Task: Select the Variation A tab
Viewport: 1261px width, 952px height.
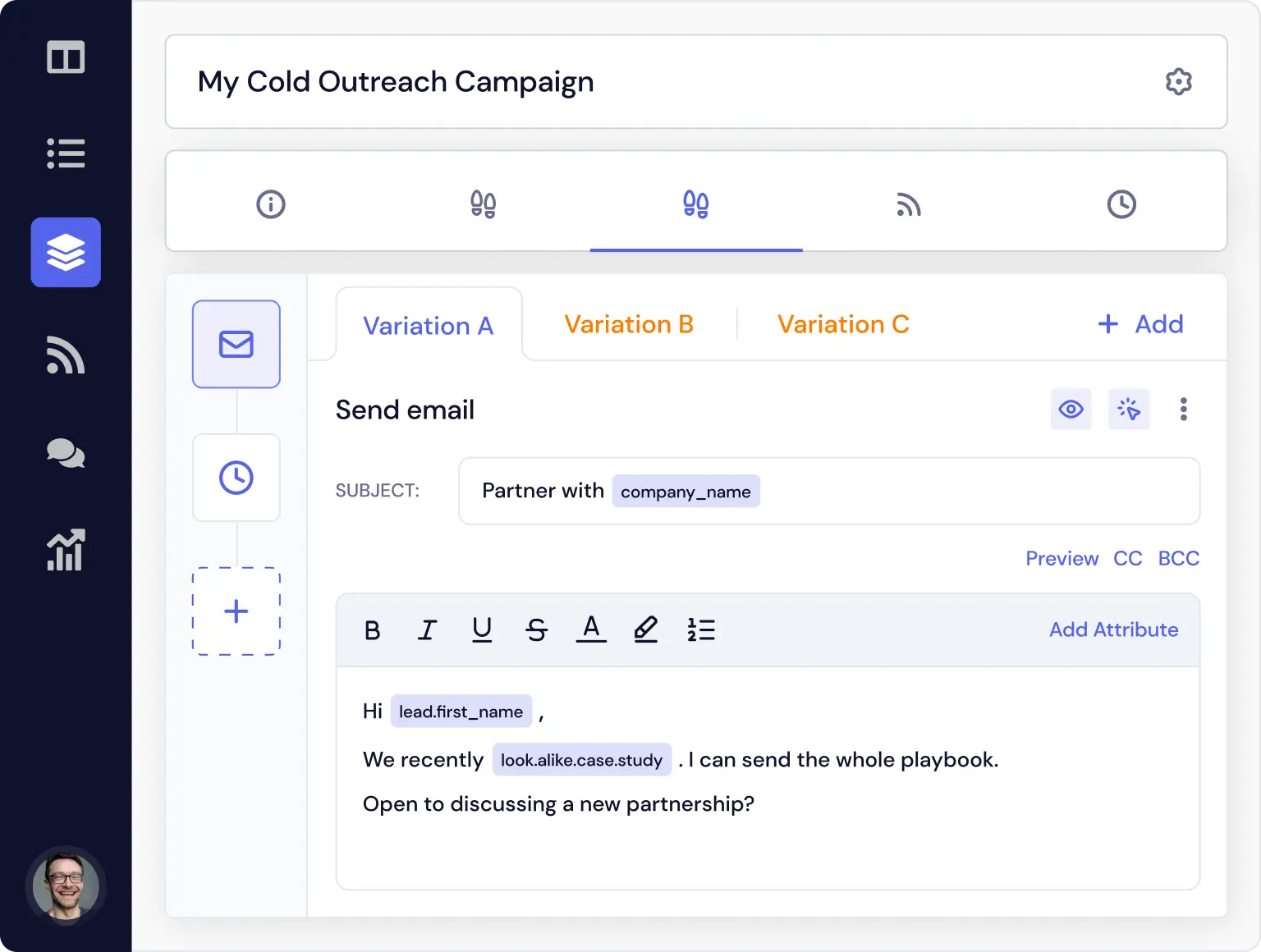Action: coord(429,326)
